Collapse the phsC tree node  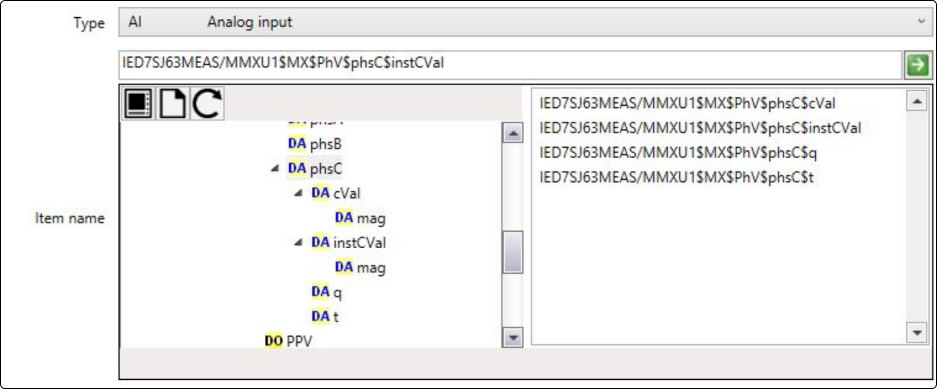pos(275,169)
